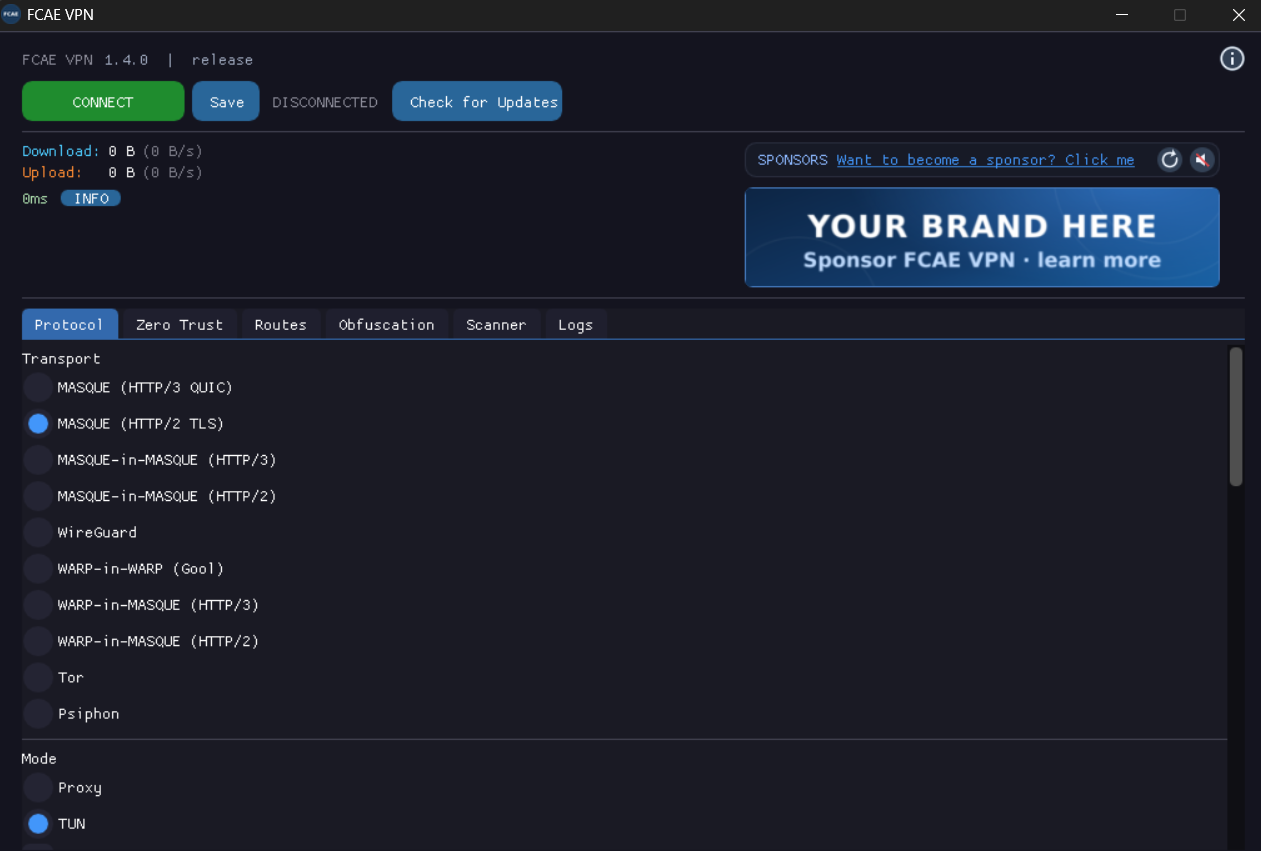The width and height of the screenshot is (1261, 851).
Task: Click the FCAE VPN app logo in title bar
Action: (x=11, y=15)
